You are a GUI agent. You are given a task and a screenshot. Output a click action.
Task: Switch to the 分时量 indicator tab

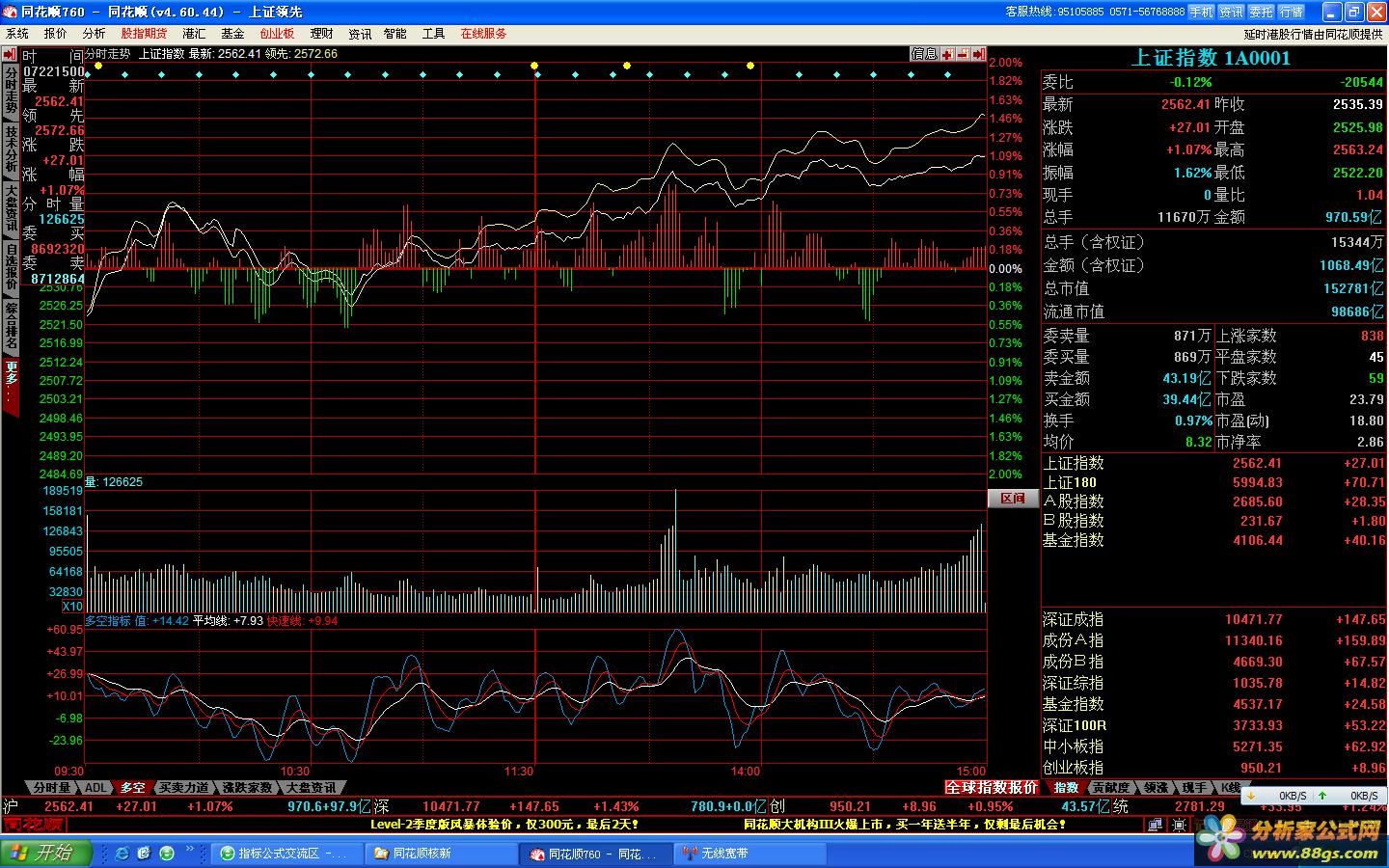(51, 788)
